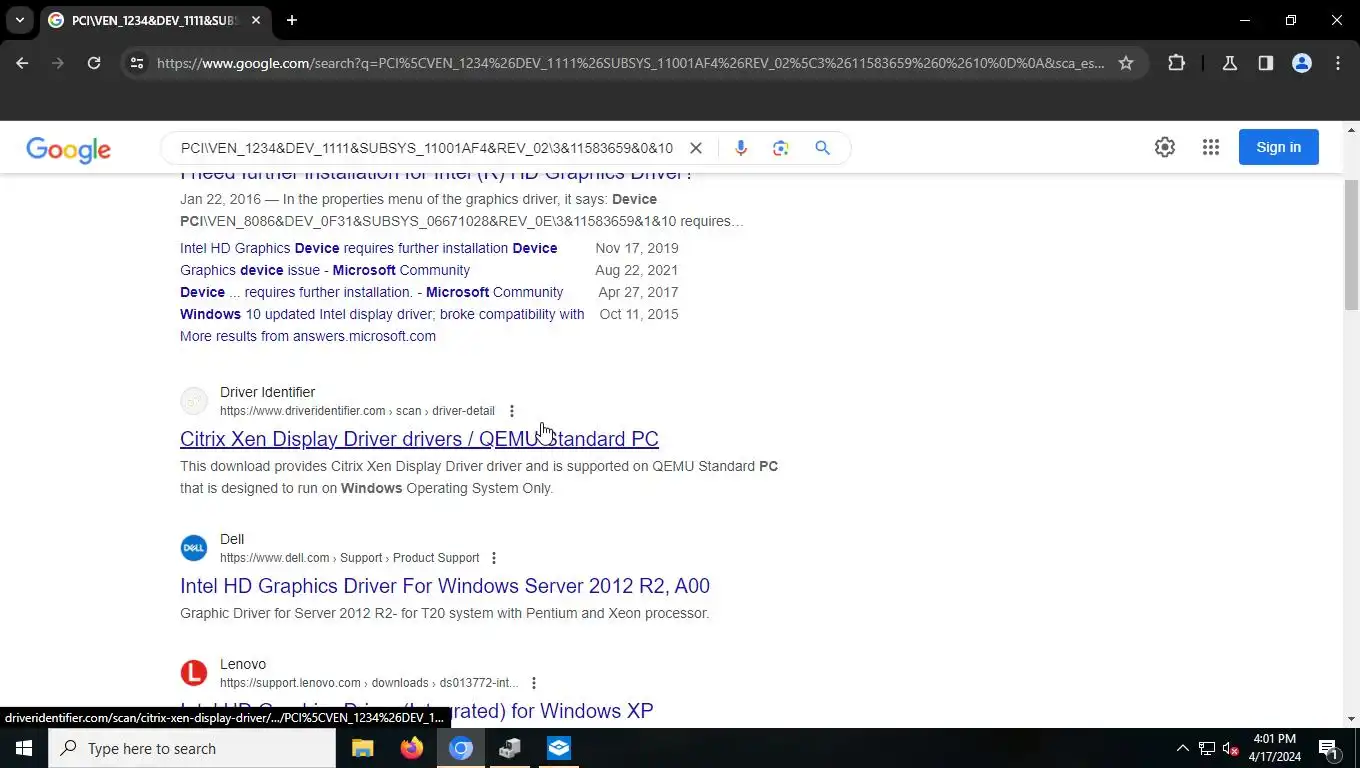
Task: Click the address bar URL
Action: coord(630,63)
